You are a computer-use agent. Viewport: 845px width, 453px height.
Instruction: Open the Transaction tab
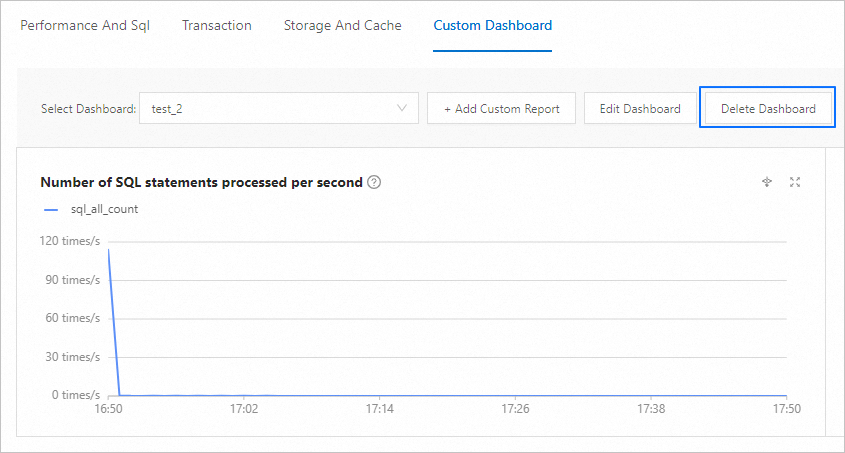[217, 25]
